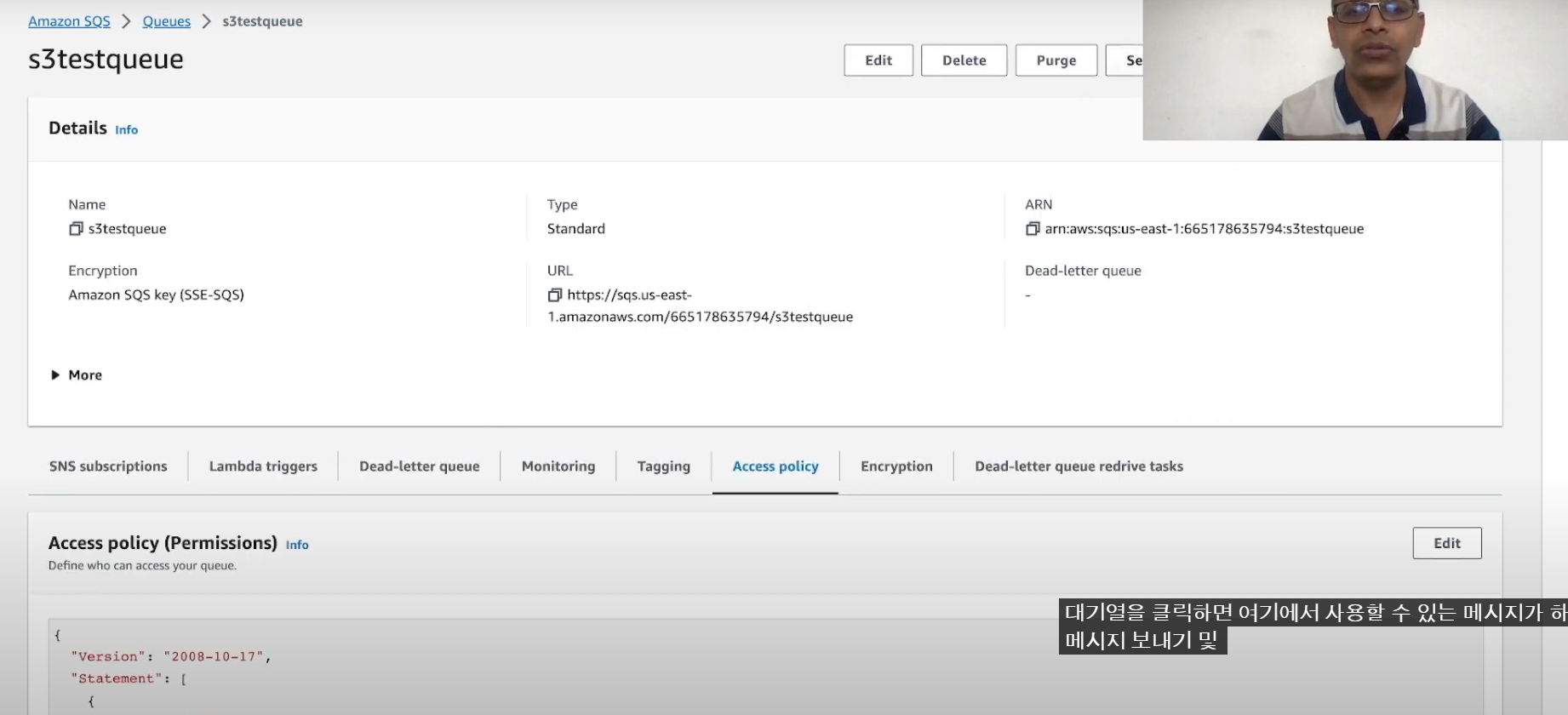Copy the queue ARN value
This screenshot has width=1568, height=715.
coord(1033,229)
